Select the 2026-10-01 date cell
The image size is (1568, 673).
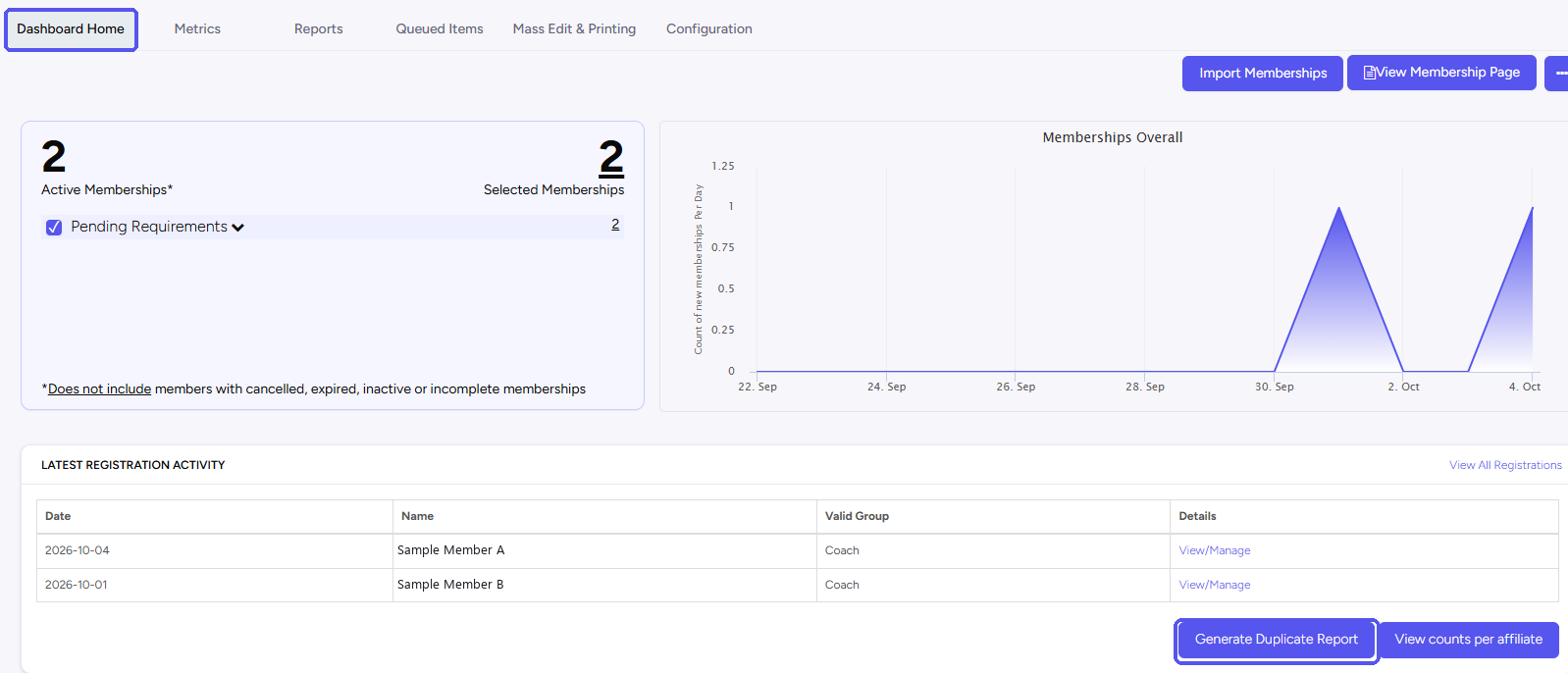215,585
